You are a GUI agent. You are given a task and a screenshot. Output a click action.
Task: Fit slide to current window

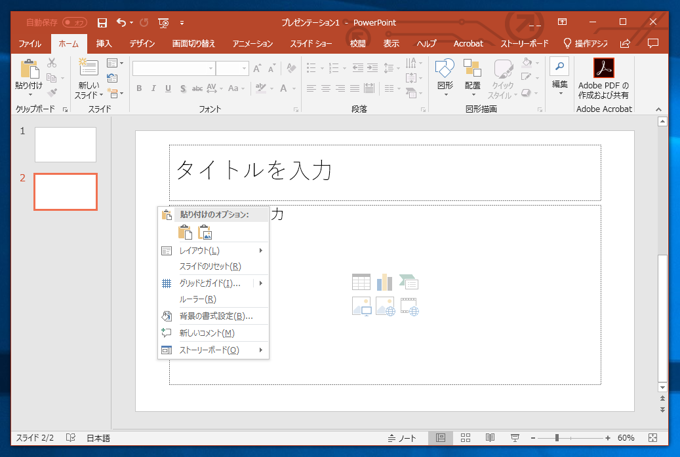click(x=653, y=438)
